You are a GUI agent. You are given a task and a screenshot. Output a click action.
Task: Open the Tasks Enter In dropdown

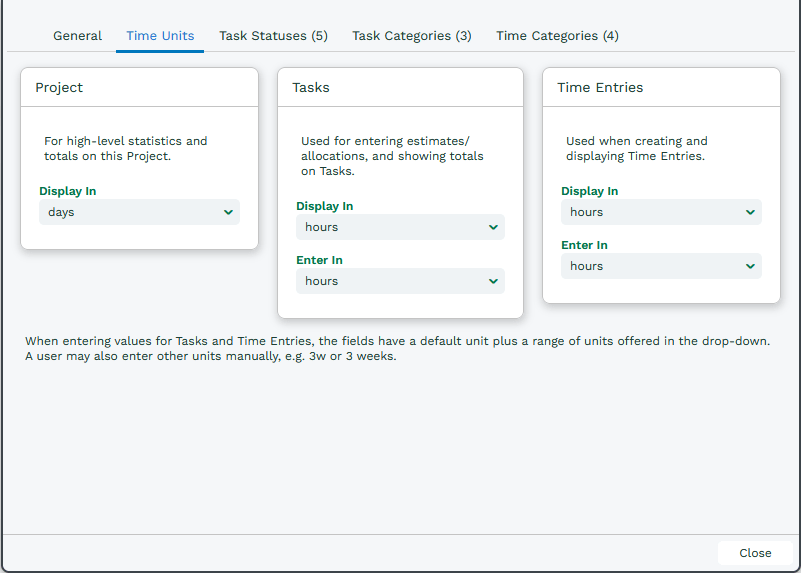pos(400,281)
